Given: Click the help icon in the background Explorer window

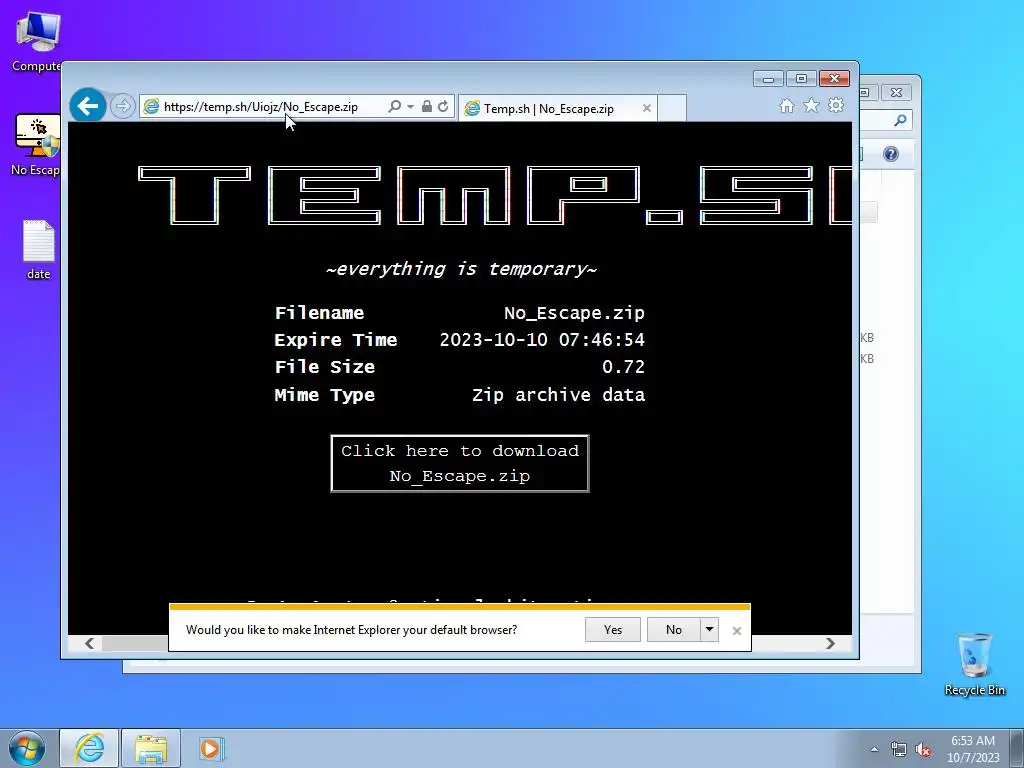Looking at the screenshot, I should [891, 154].
